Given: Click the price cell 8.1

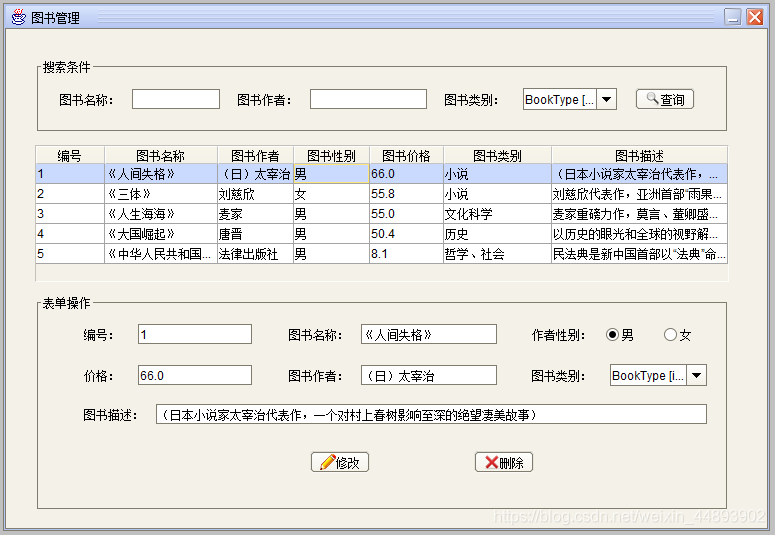Looking at the screenshot, I should coord(406,254).
